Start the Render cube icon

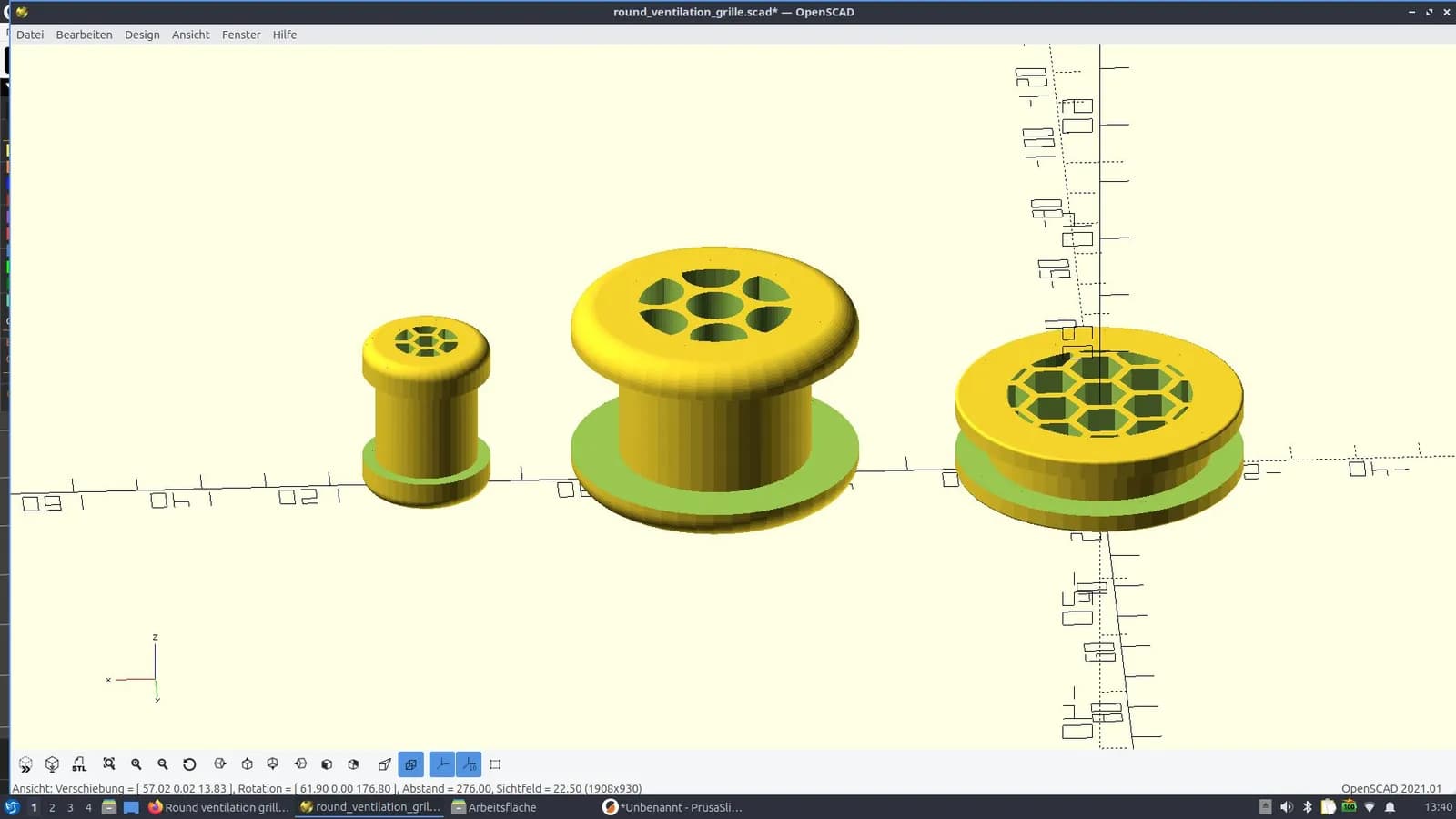click(x=52, y=764)
